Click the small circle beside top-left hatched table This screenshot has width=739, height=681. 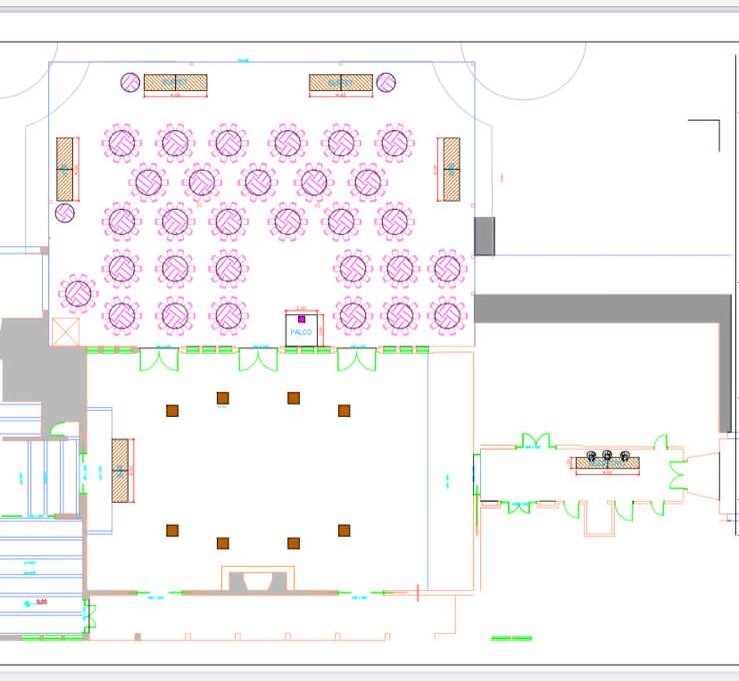[x=130, y=82]
